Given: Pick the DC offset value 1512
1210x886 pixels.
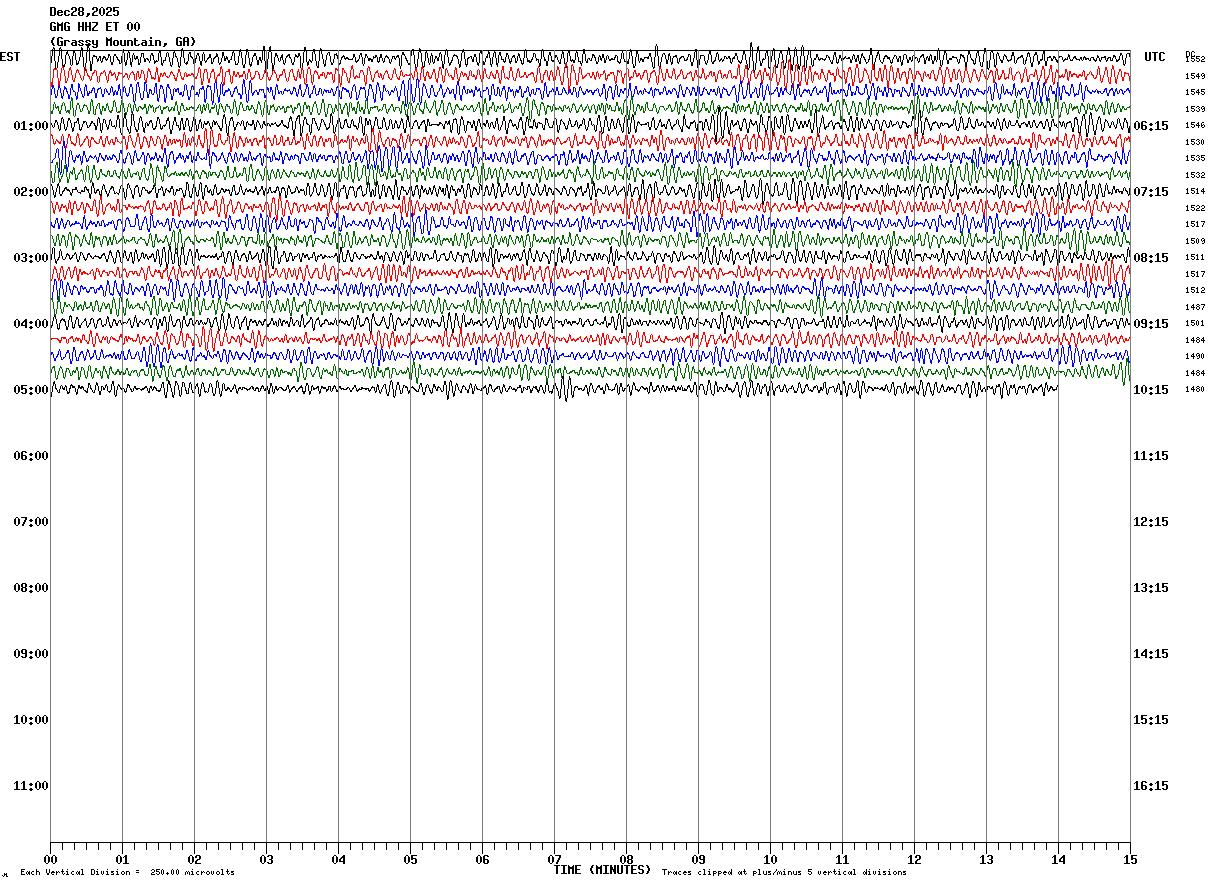Looking at the screenshot, I should coord(1195,290).
